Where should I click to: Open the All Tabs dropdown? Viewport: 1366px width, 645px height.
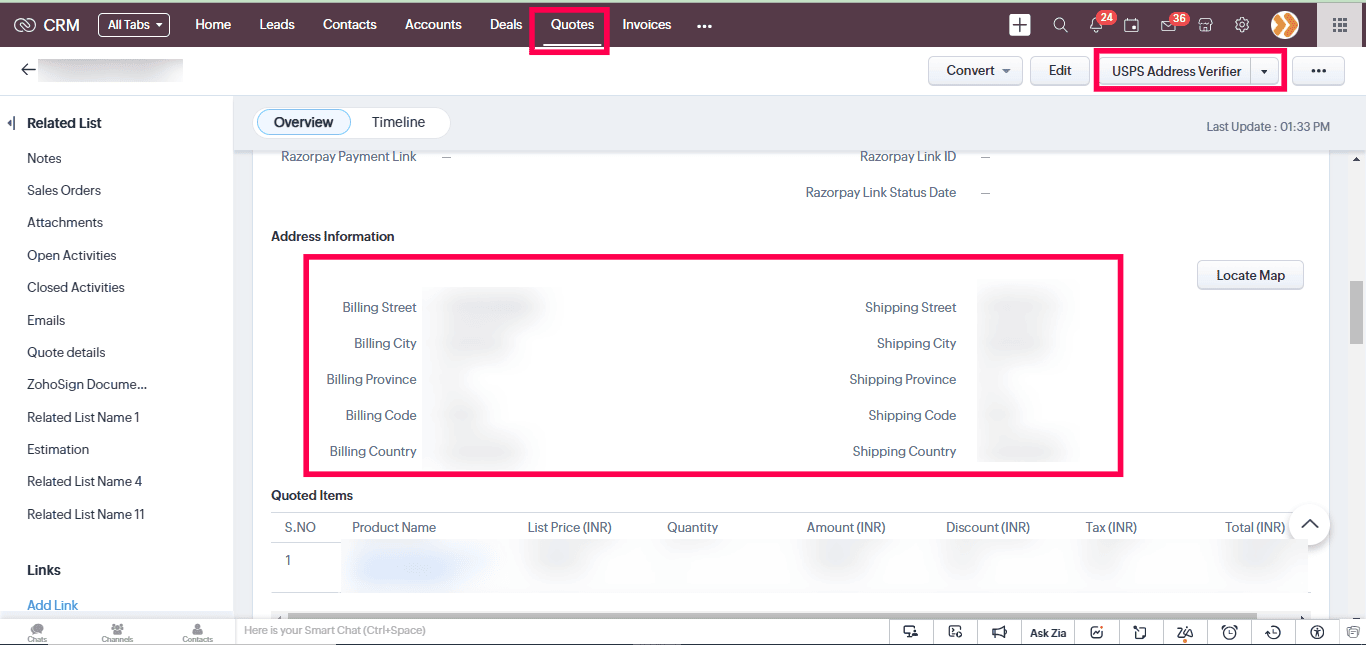[134, 25]
